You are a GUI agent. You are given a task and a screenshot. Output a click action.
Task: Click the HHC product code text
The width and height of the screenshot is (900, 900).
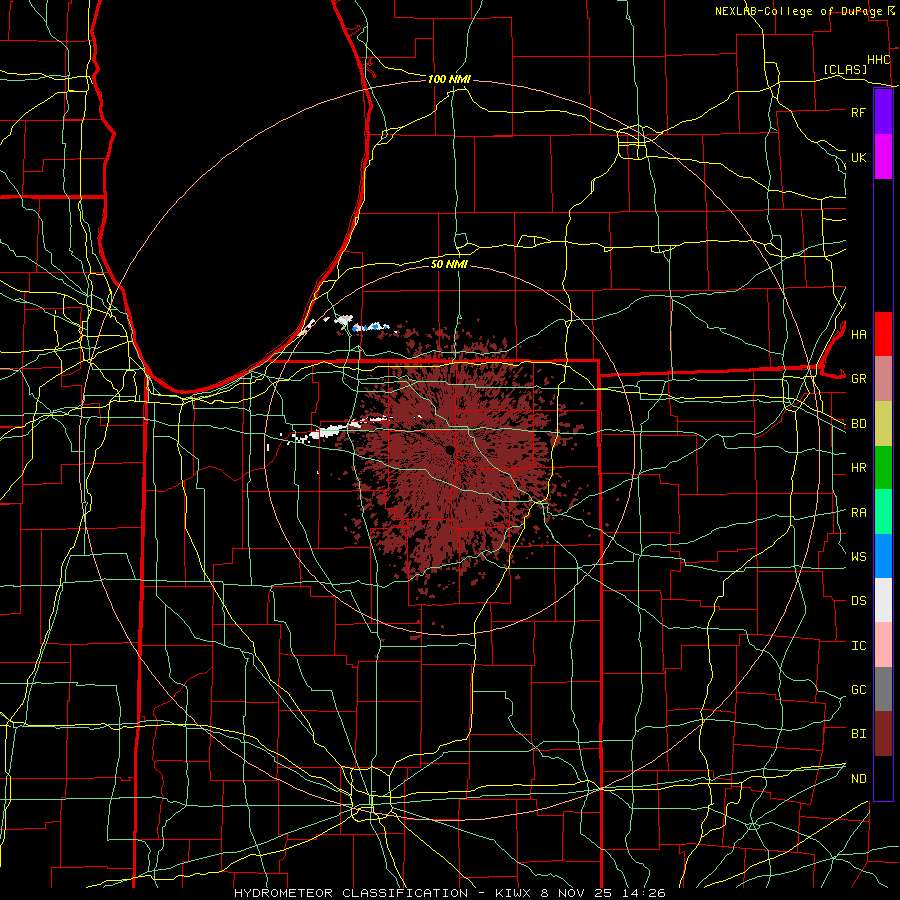(878, 60)
